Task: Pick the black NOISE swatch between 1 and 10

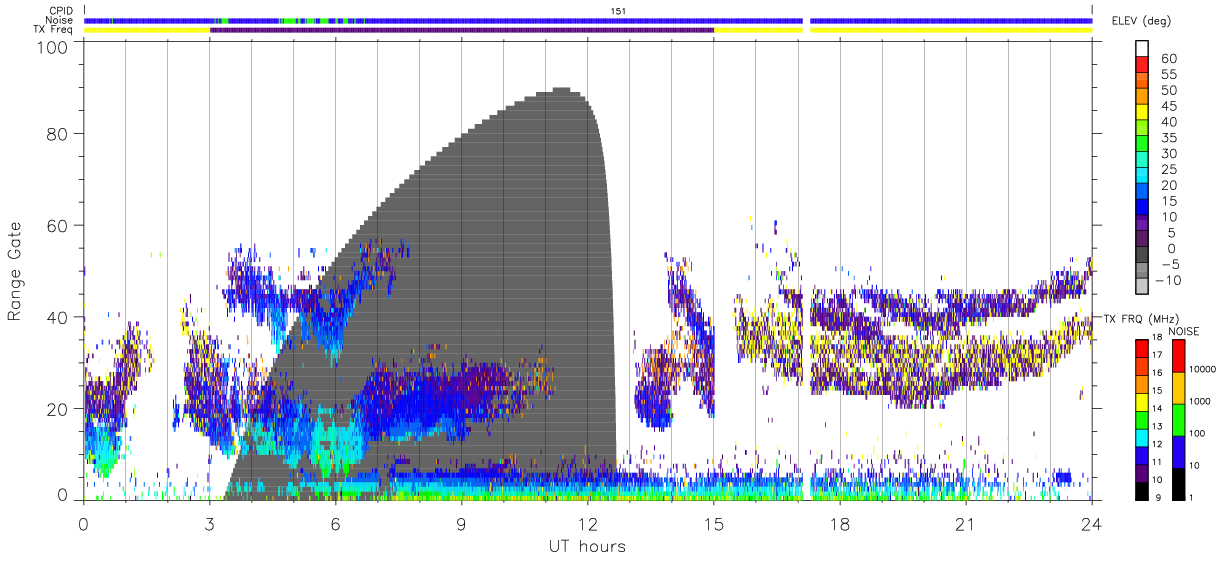Action: [1178, 484]
